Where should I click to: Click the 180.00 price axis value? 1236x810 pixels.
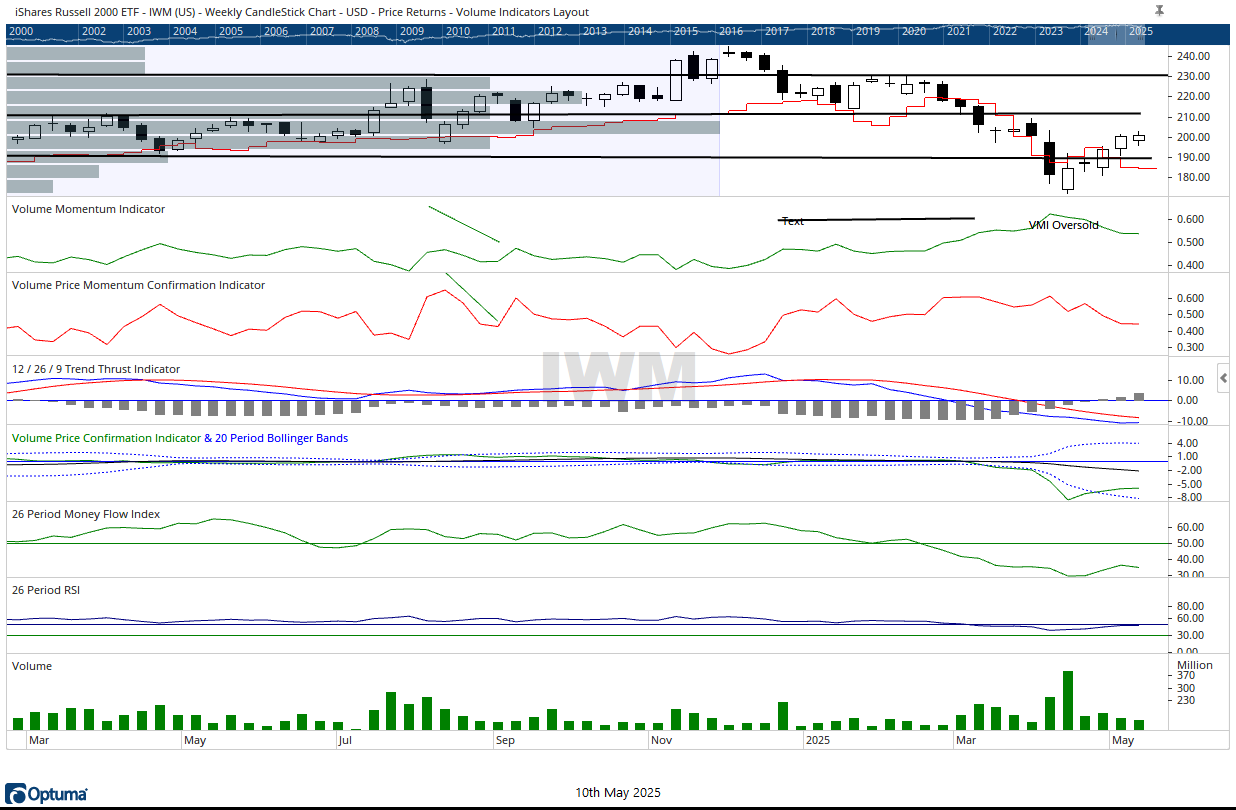pos(1195,178)
